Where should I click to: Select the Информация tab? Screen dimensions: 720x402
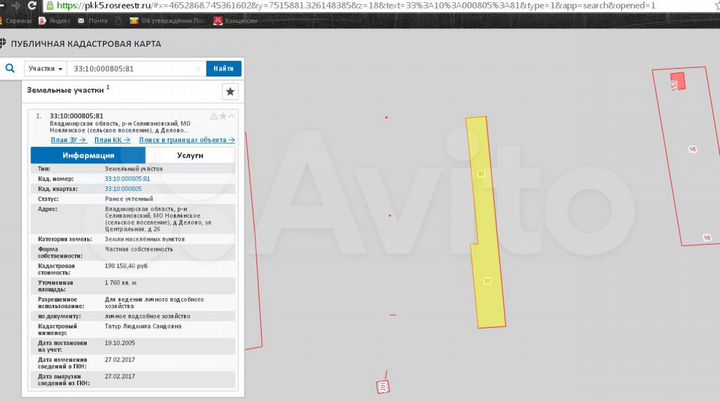[88, 156]
